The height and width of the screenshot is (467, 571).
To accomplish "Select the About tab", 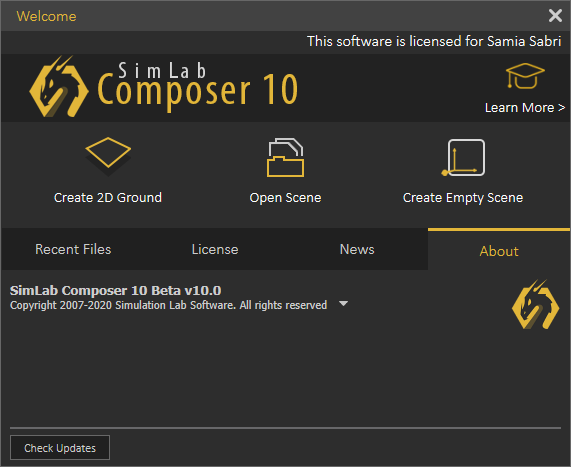I will pos(499,250).
